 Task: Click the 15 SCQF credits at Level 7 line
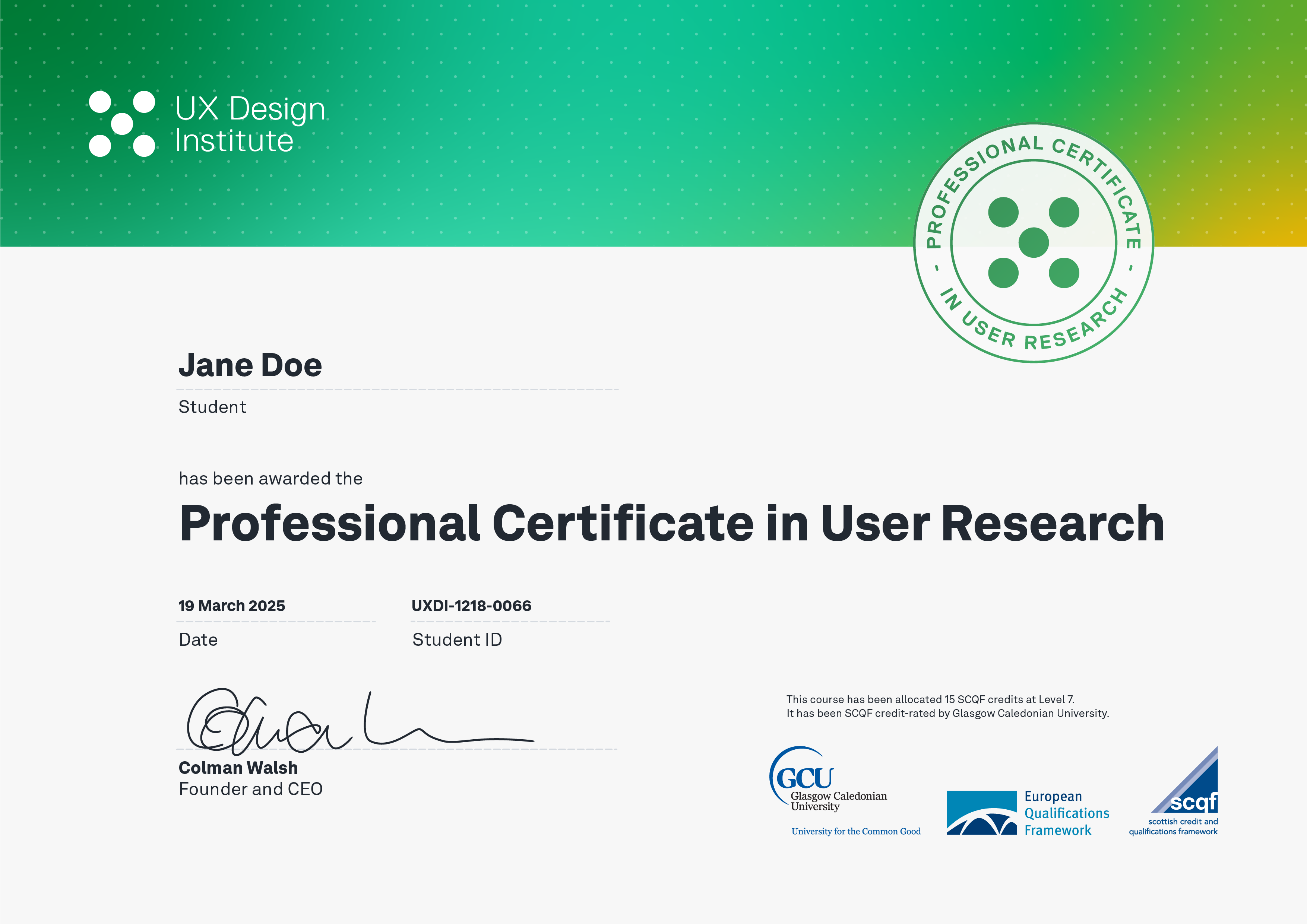[x=930, y=699]
